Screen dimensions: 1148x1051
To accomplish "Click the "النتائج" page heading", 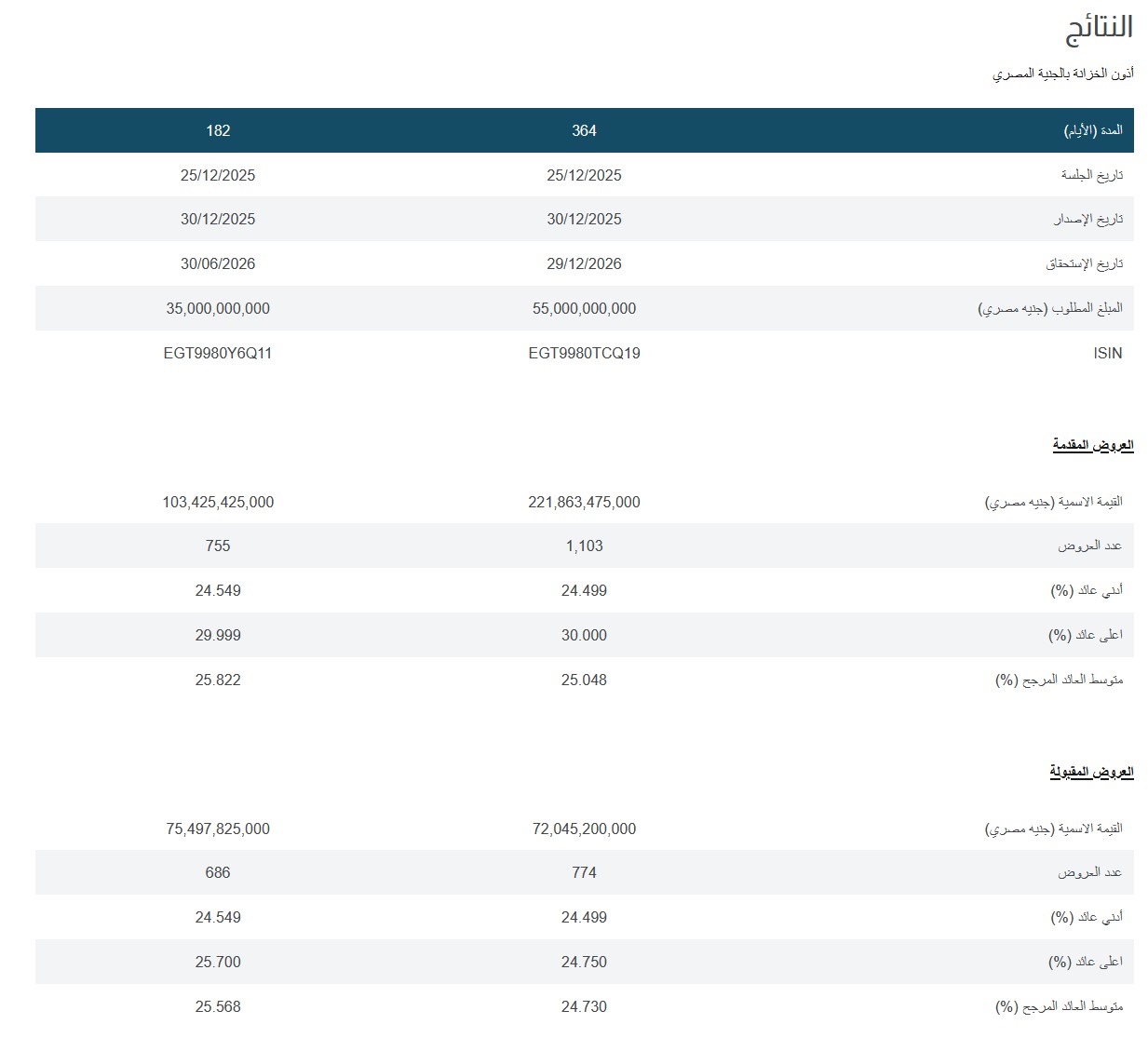I will [x=1099, y=28].
